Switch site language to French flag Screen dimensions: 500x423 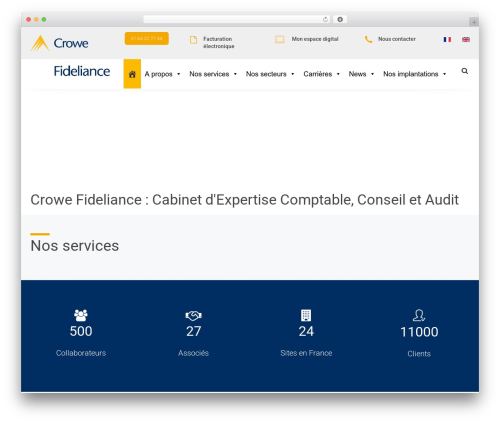click(447, 39)
